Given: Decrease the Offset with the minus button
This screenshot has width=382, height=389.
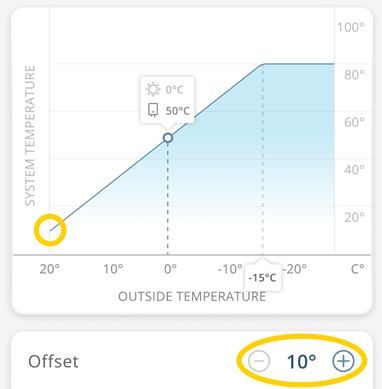Looking at the screenshot, I should coord(259,361).
